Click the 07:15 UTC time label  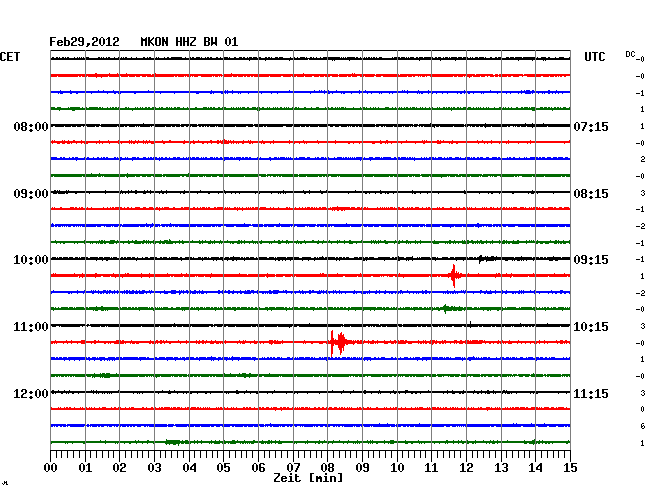(591, 126)
